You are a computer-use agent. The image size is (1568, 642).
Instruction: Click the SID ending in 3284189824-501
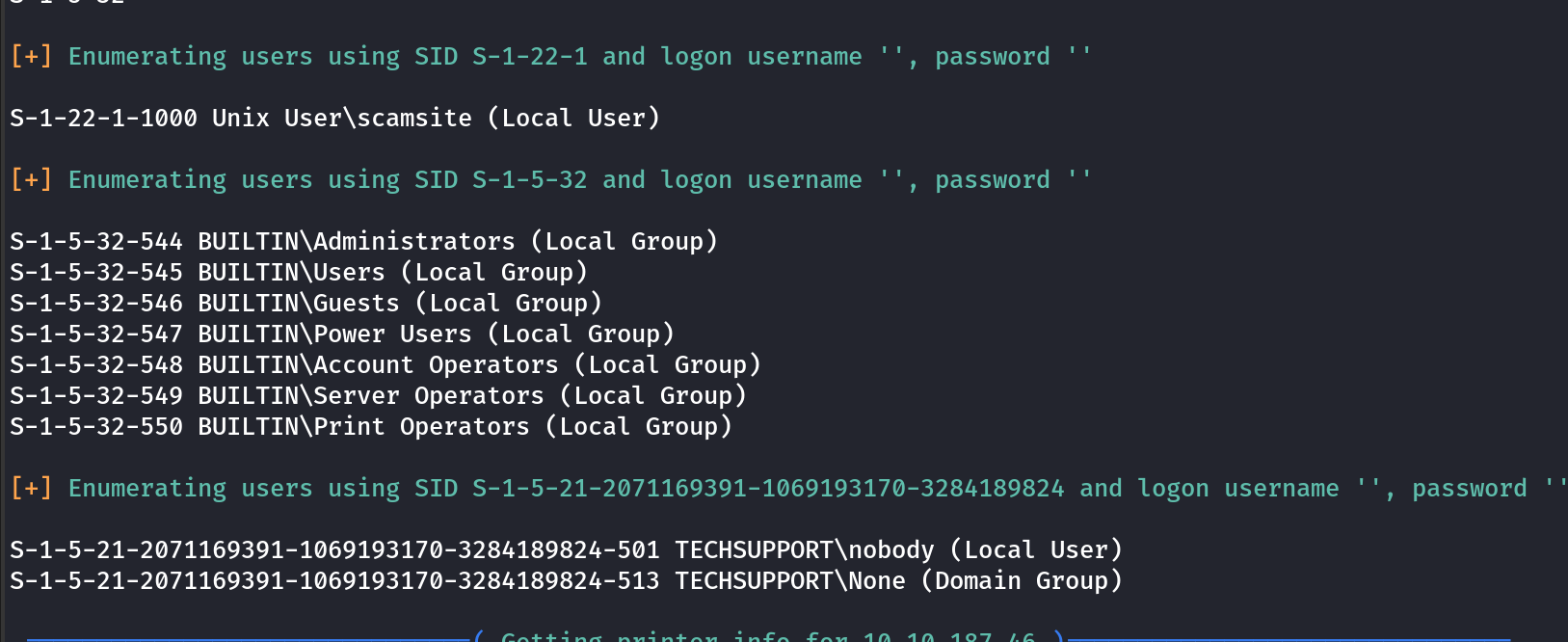coord(334,549)
